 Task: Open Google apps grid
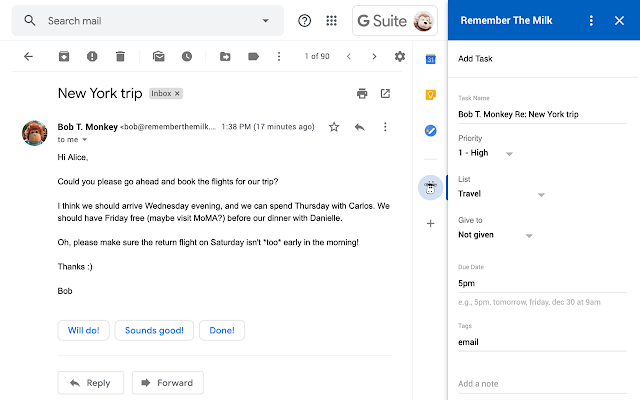pyautogui.click(x=331, y=20)
